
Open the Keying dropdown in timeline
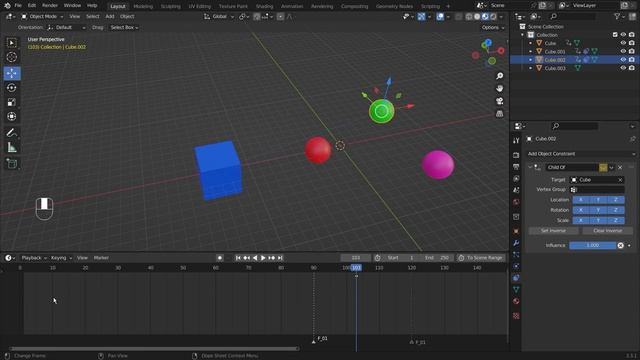click(61, 258)
